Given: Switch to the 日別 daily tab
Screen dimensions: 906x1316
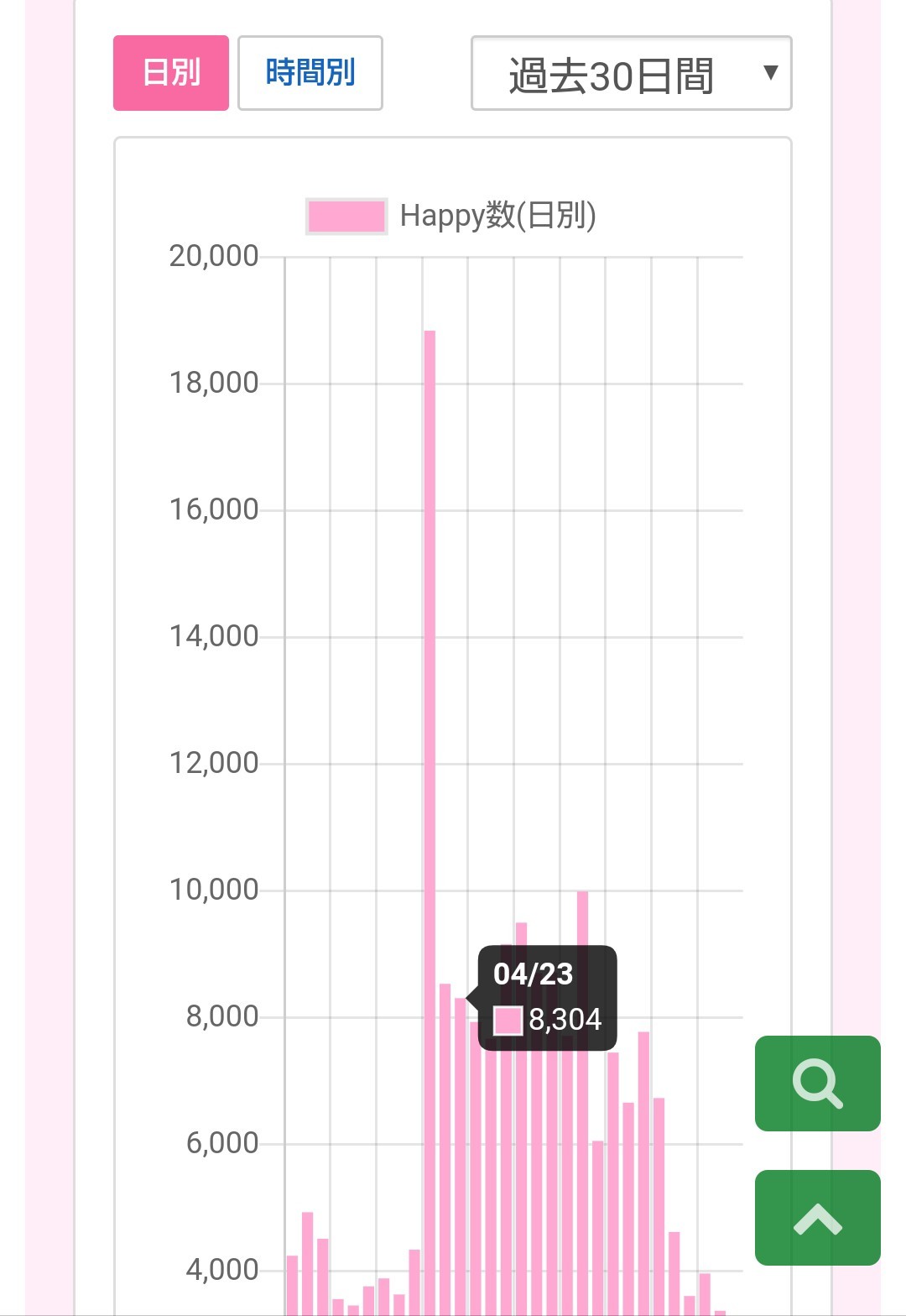Looking at the screenshot, I should [x=171, y=73].
